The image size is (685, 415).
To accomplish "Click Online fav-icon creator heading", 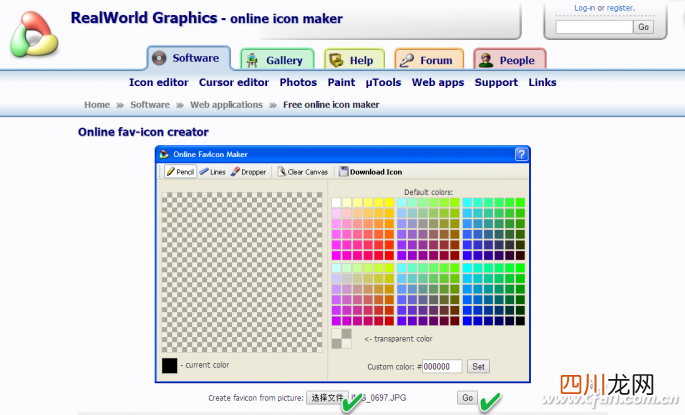I will (x=143, y=132).
